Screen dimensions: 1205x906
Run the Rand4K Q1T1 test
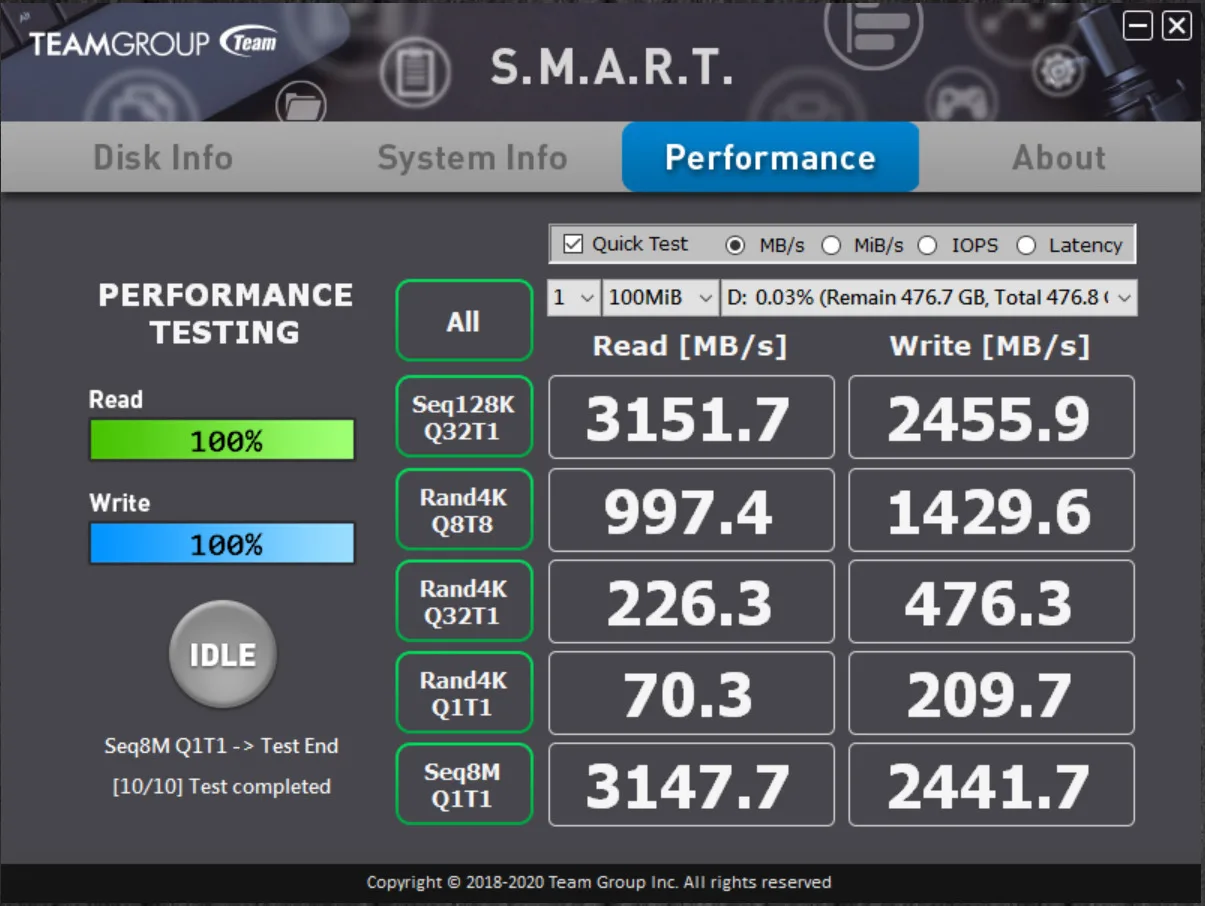pos(464,693)
